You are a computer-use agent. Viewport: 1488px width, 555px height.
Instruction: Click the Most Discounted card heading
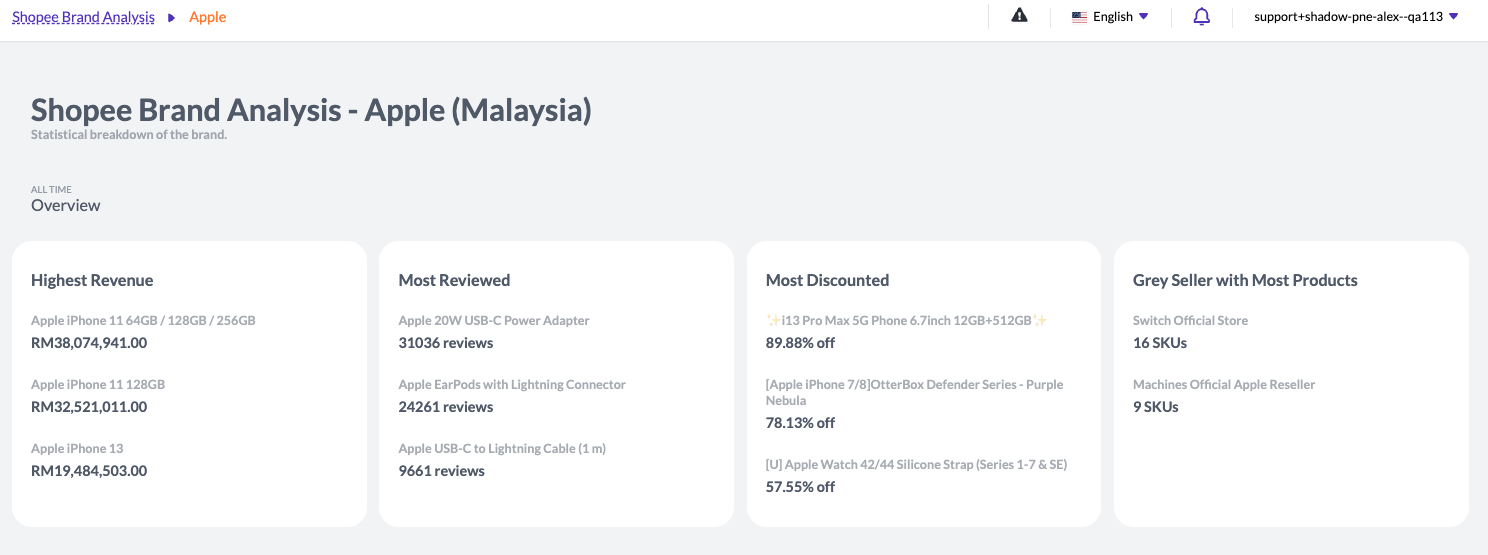[x=827, y=281]
